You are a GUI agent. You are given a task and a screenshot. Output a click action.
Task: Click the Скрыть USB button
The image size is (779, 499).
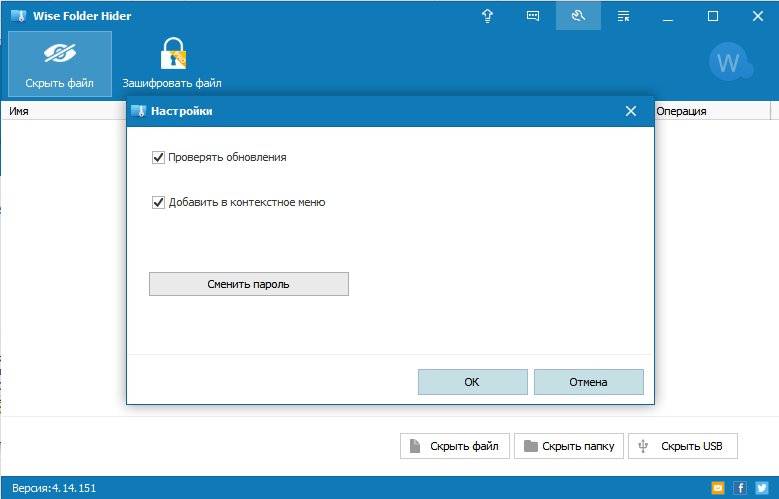pyautogui.click(x=683, y=446)
